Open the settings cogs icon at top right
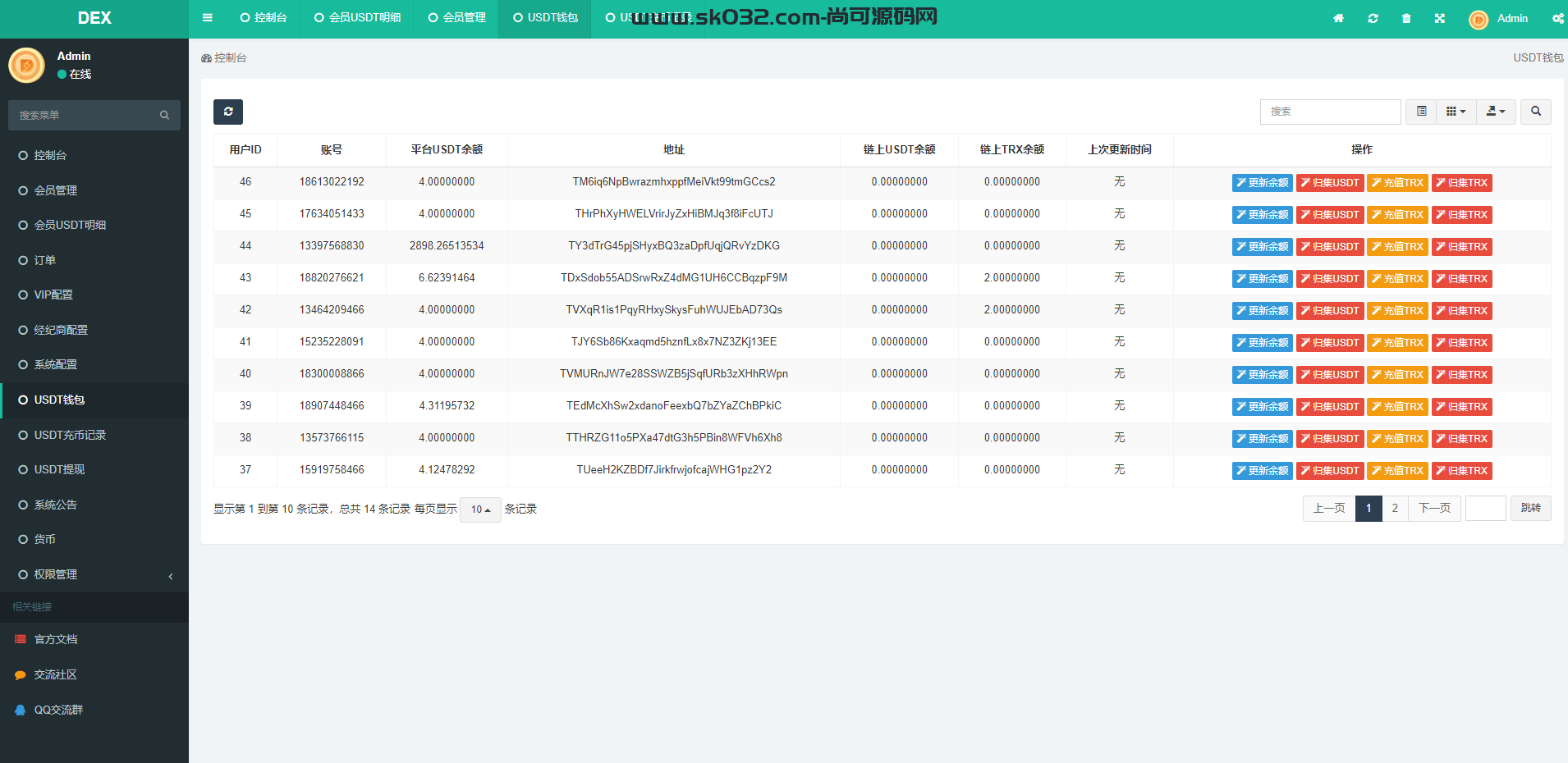1568x763 pixels. (1557, 18)
